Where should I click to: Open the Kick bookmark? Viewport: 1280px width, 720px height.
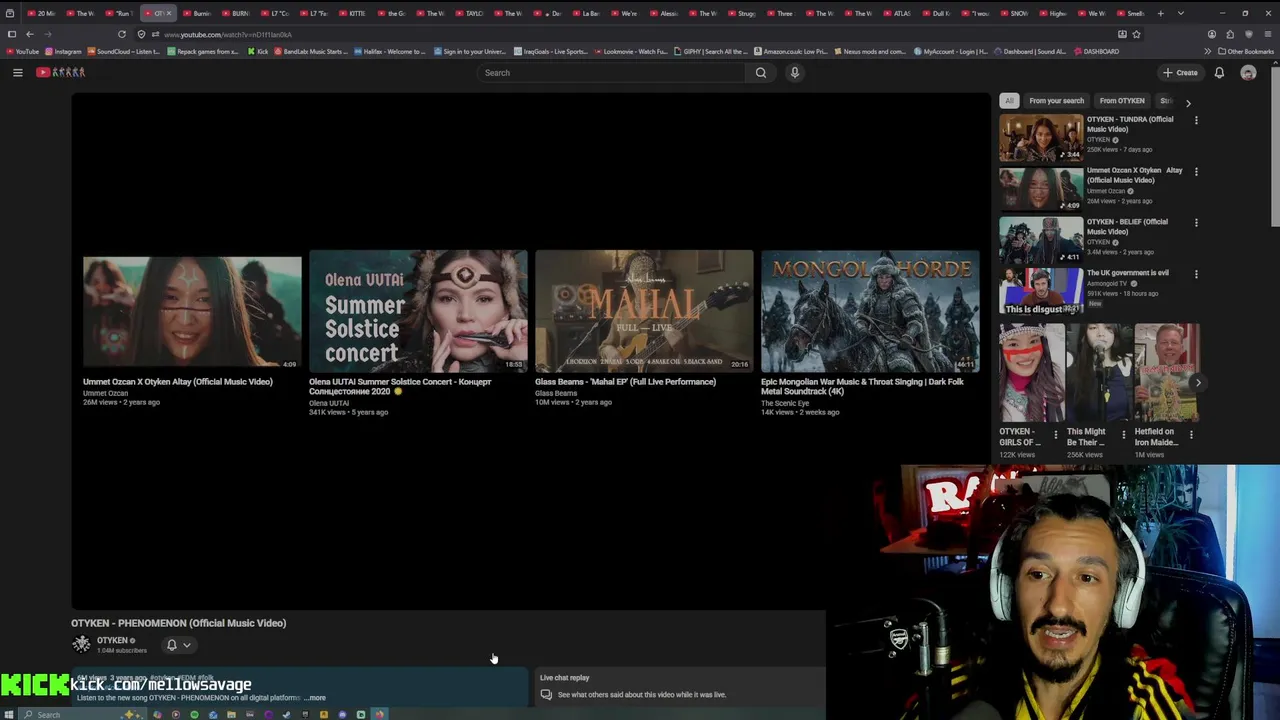coord(258,51)
